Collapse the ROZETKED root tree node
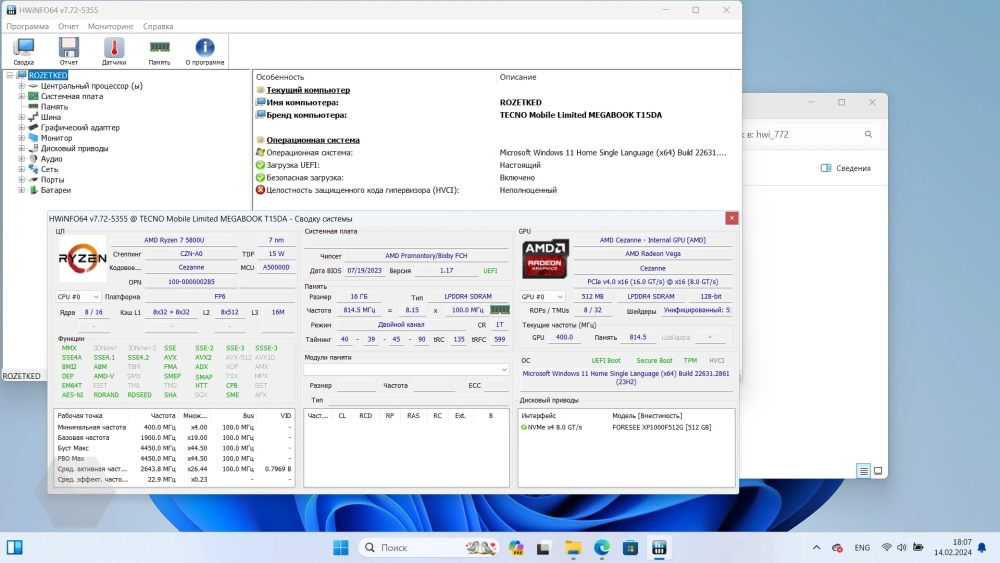The width and height of the screenshot is (1000, 563). pos(9,75)
